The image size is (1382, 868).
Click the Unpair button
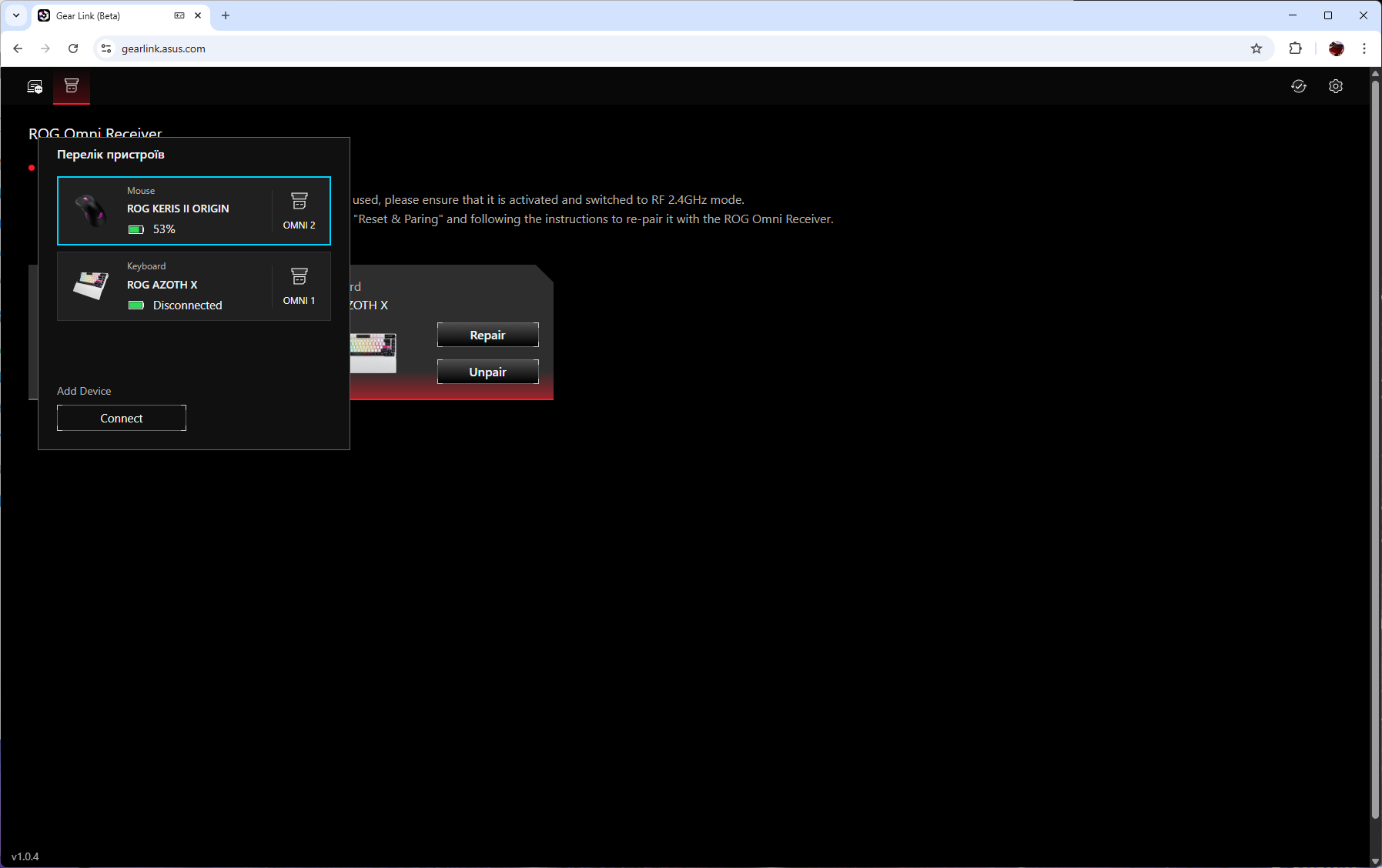pyautogui.click(x=488, y=372)
